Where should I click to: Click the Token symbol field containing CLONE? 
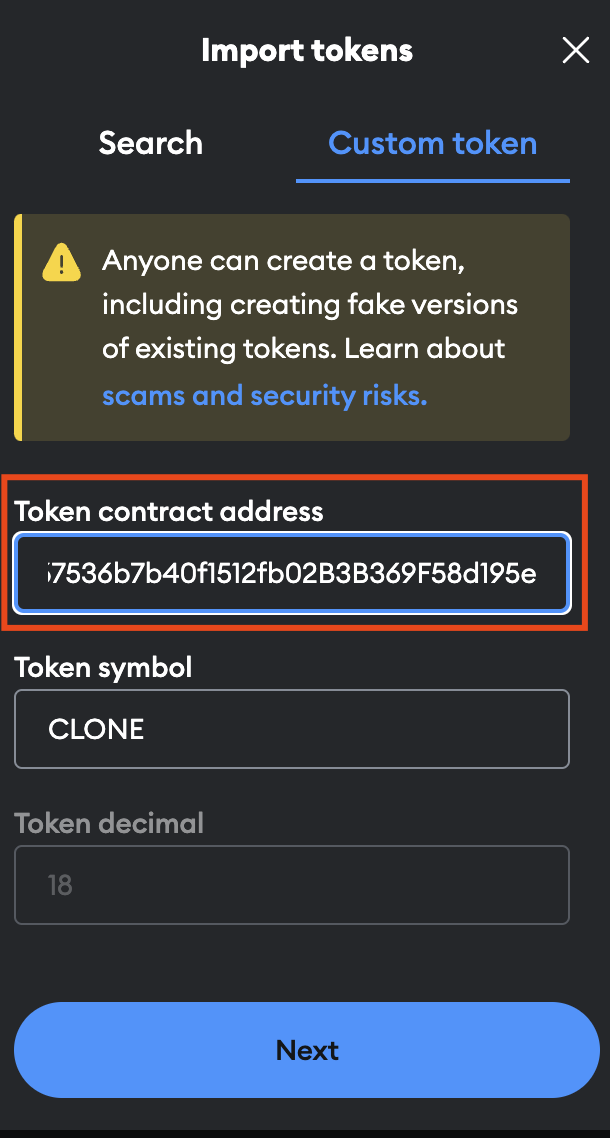(291, 728)
